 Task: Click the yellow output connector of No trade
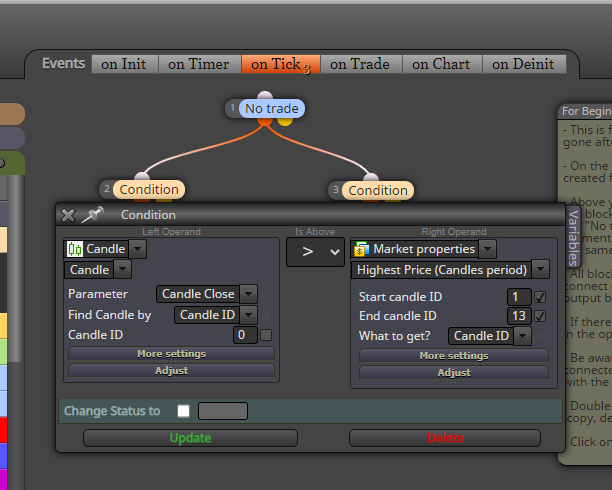pos(285,121)
